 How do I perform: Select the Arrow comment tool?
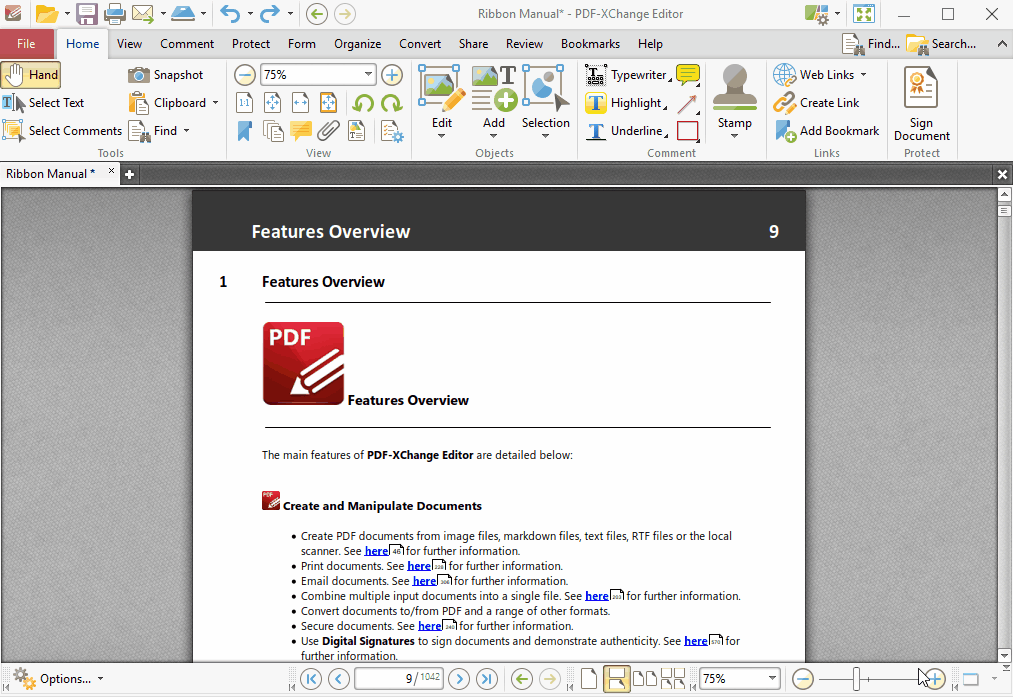(688, 103)
